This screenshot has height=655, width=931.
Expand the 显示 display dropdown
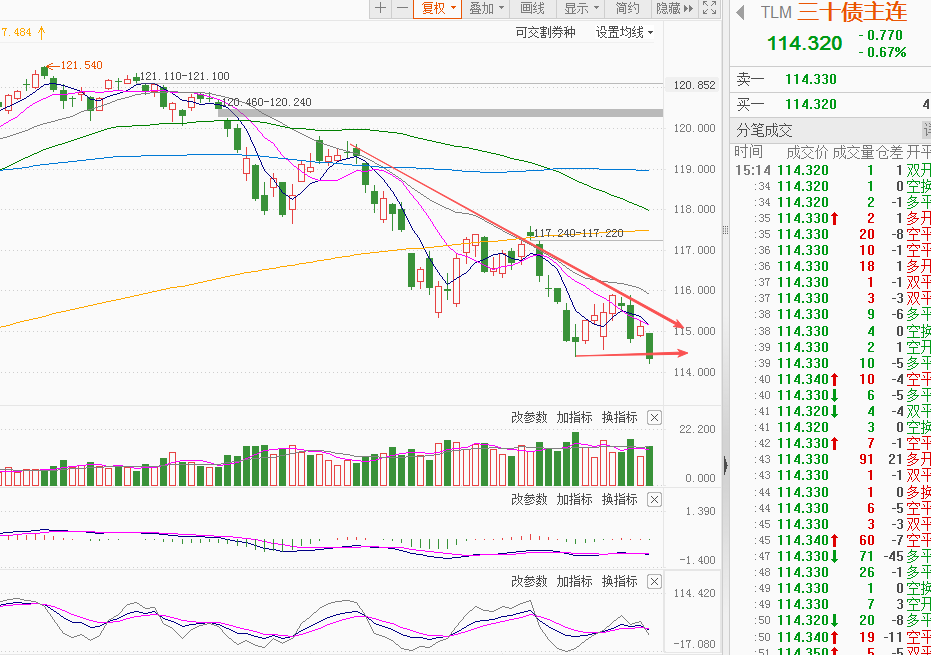[x=581, y=8]
